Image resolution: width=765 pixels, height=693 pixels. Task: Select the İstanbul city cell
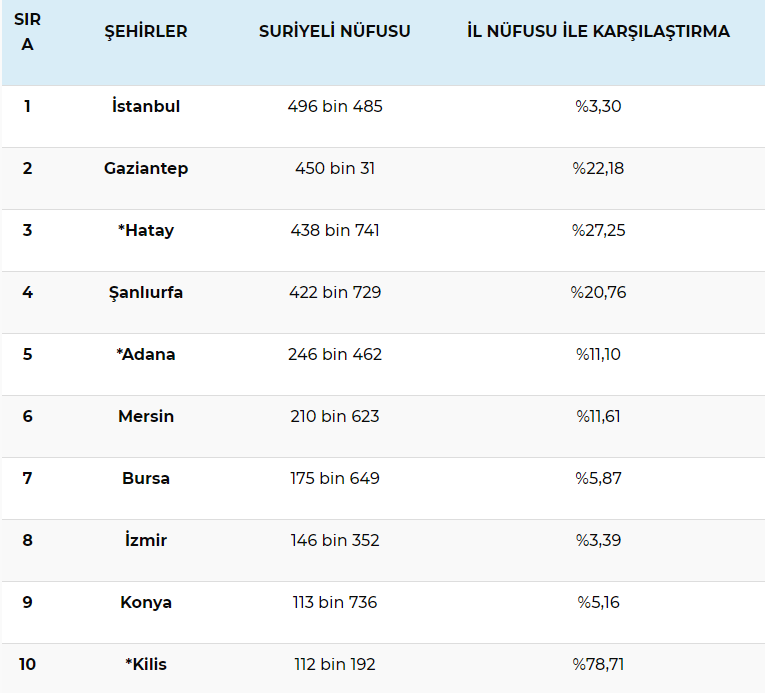coord(146,105)
